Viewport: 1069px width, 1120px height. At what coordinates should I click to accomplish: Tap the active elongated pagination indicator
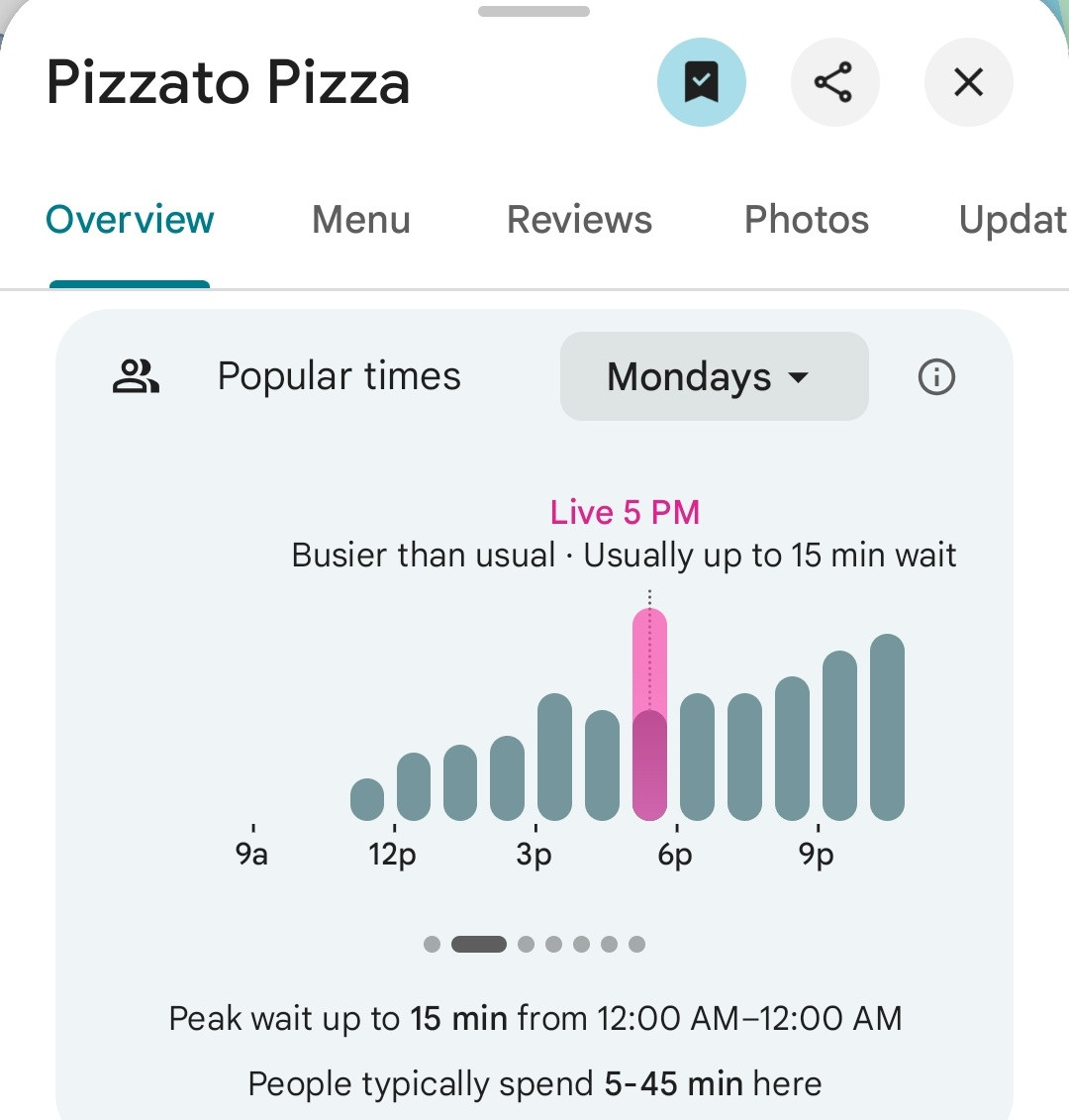coord(479,944)
